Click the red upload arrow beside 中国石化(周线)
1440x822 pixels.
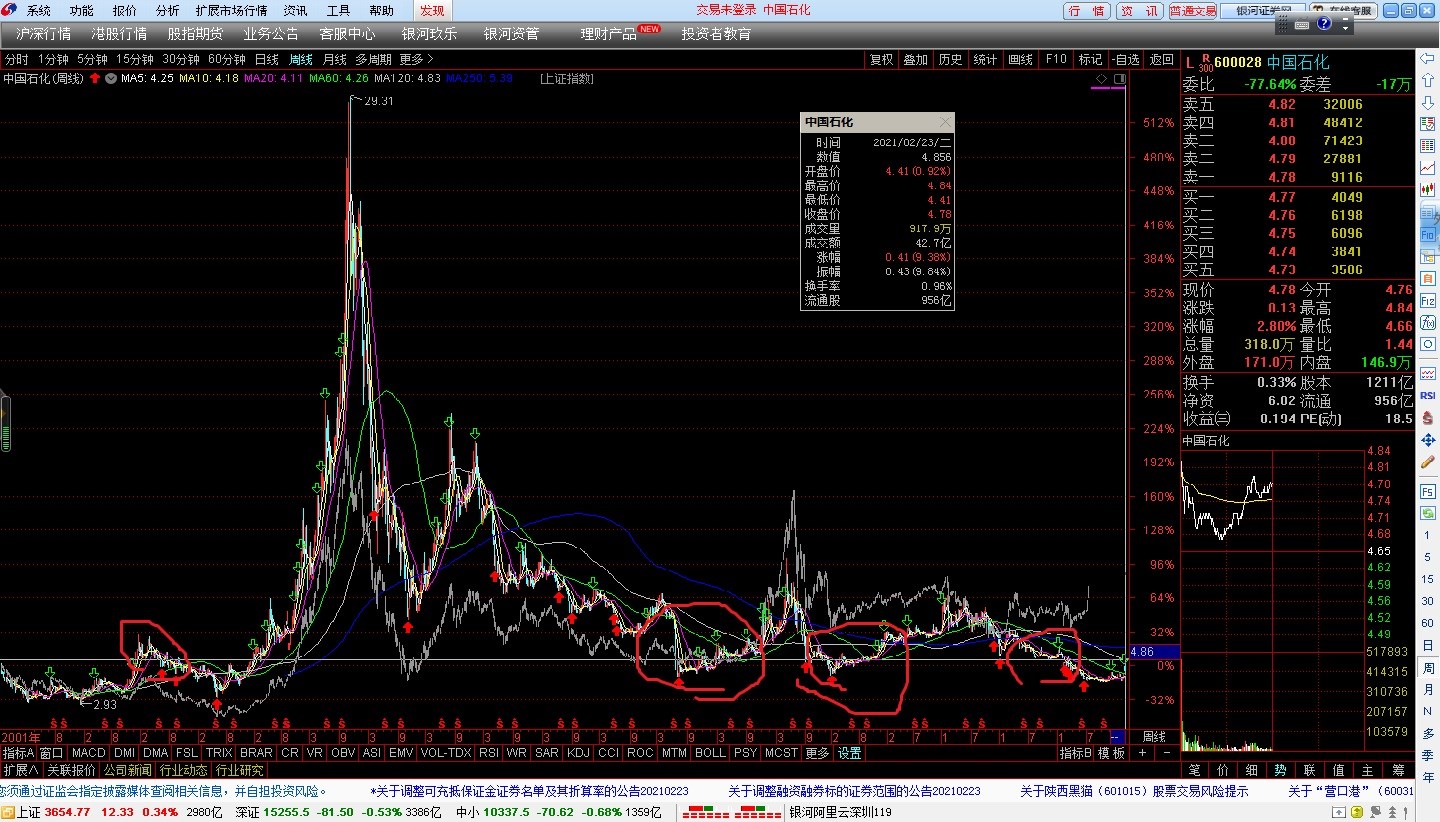tap(95, 78)
